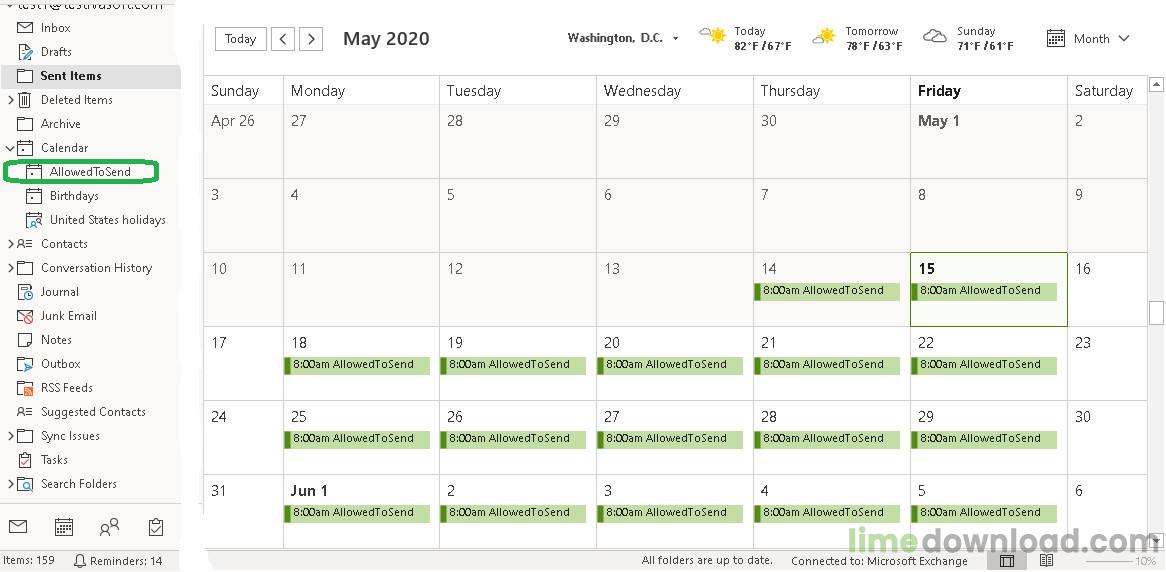Screen dimensions: 1166x572
Task: Click the calendar vertical scrollbar thumb
Action: 1156,313
